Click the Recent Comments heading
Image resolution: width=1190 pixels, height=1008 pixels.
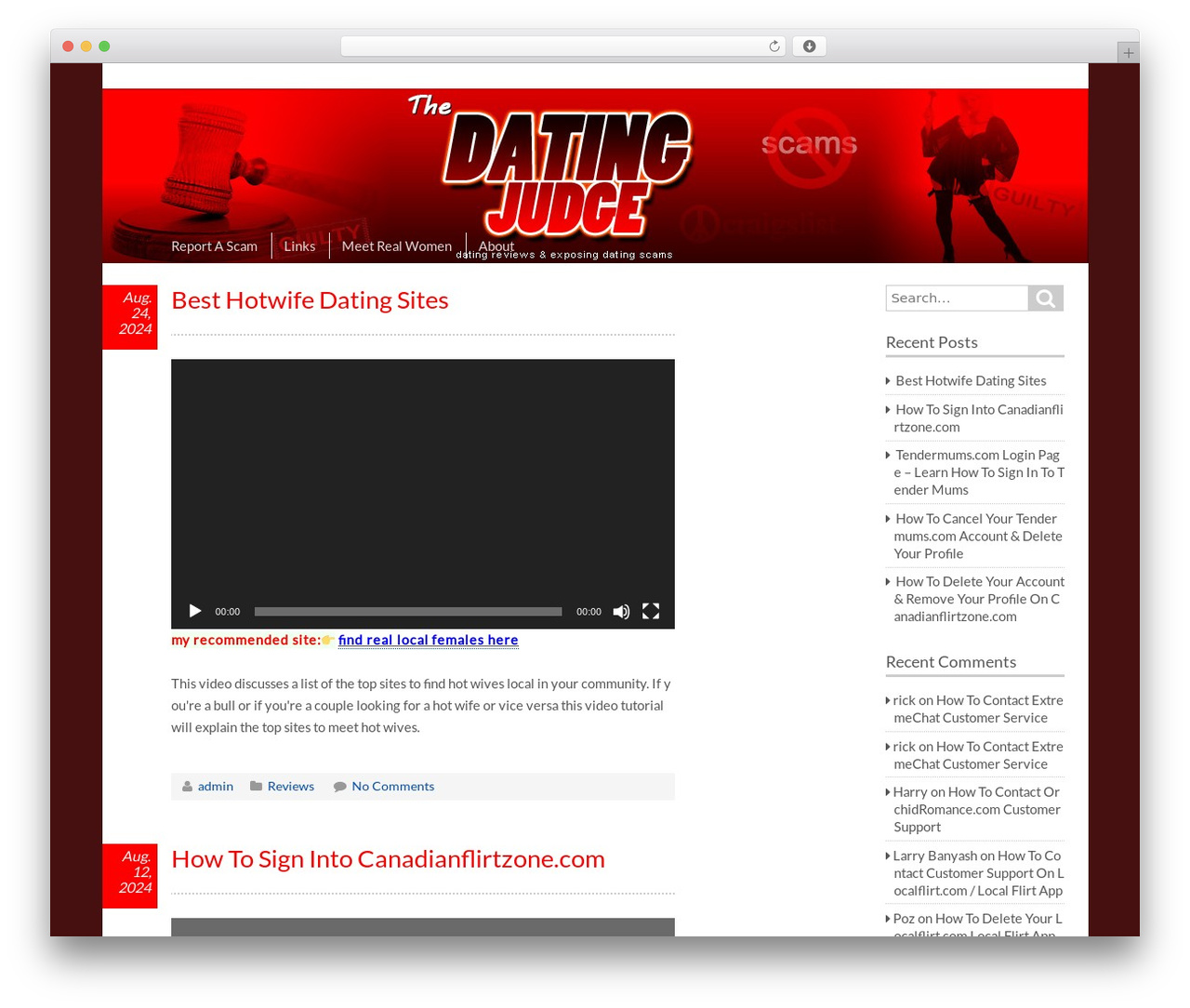coord(951,662)
